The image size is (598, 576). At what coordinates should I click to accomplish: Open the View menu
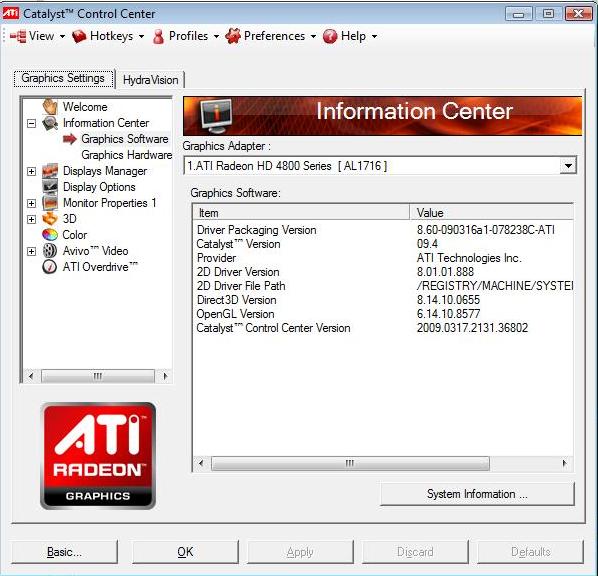point(41,36)
